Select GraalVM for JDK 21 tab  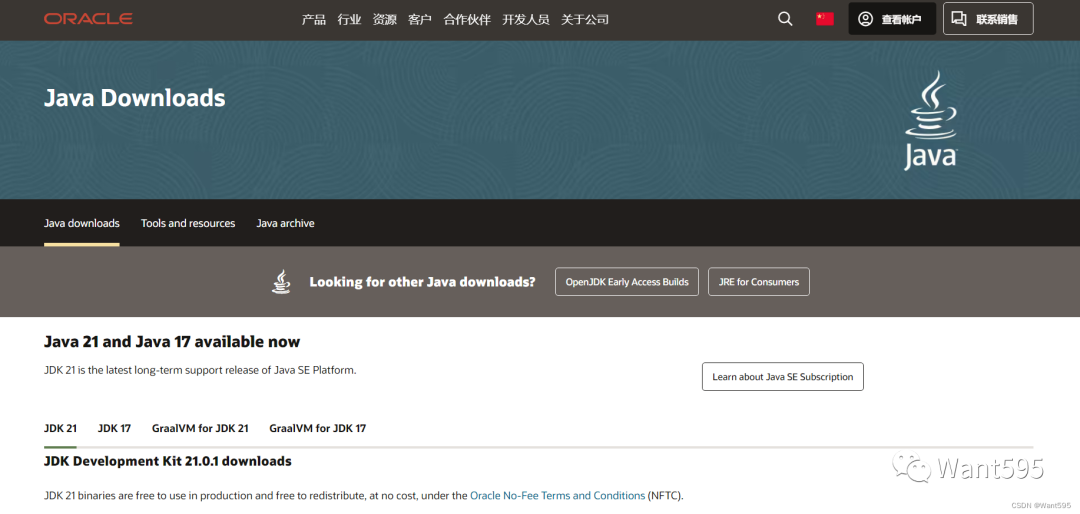(x=200, y=428)
